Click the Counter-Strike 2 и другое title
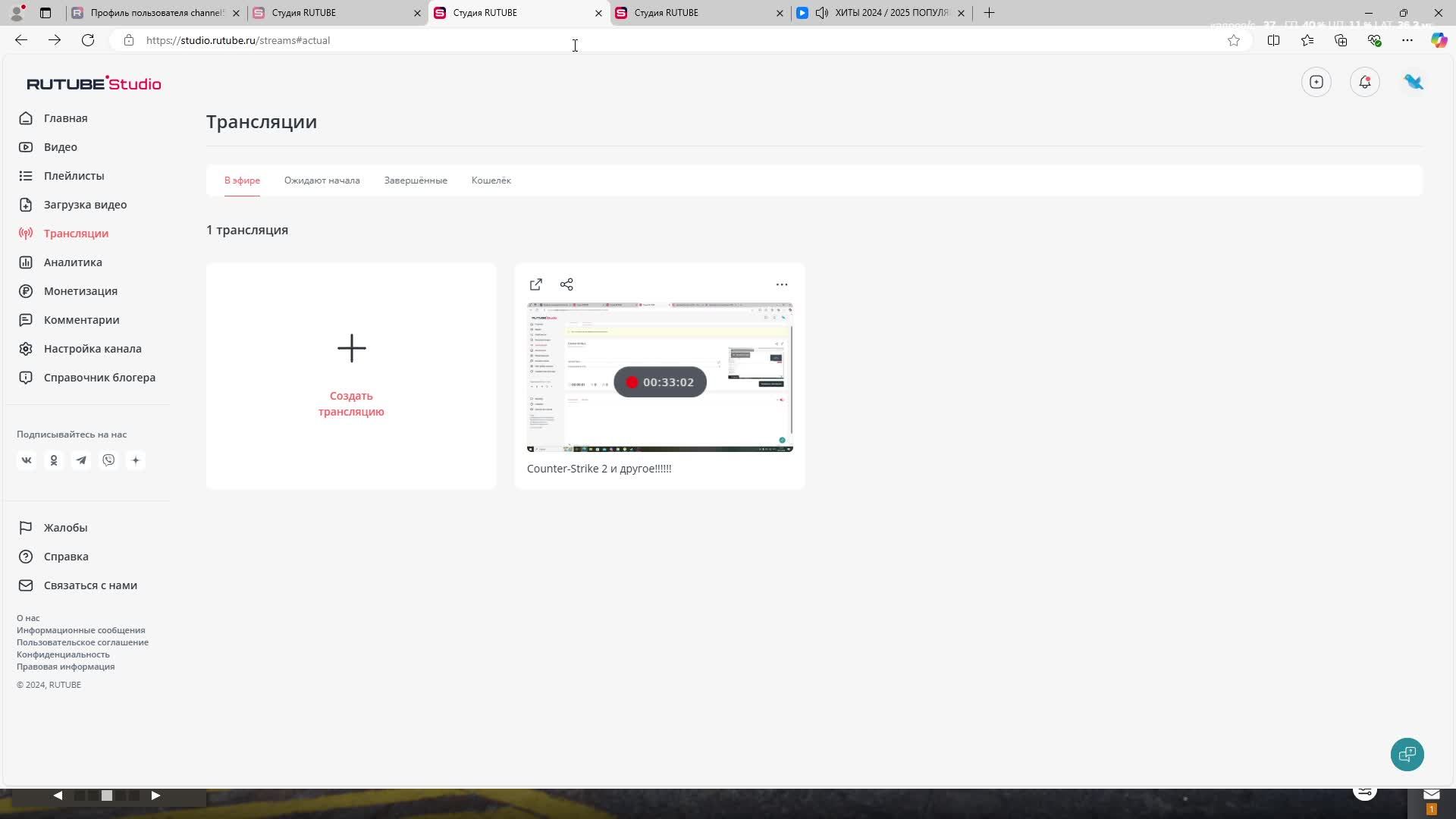Viewport: 1456px width, 819px height. [599, 469]
